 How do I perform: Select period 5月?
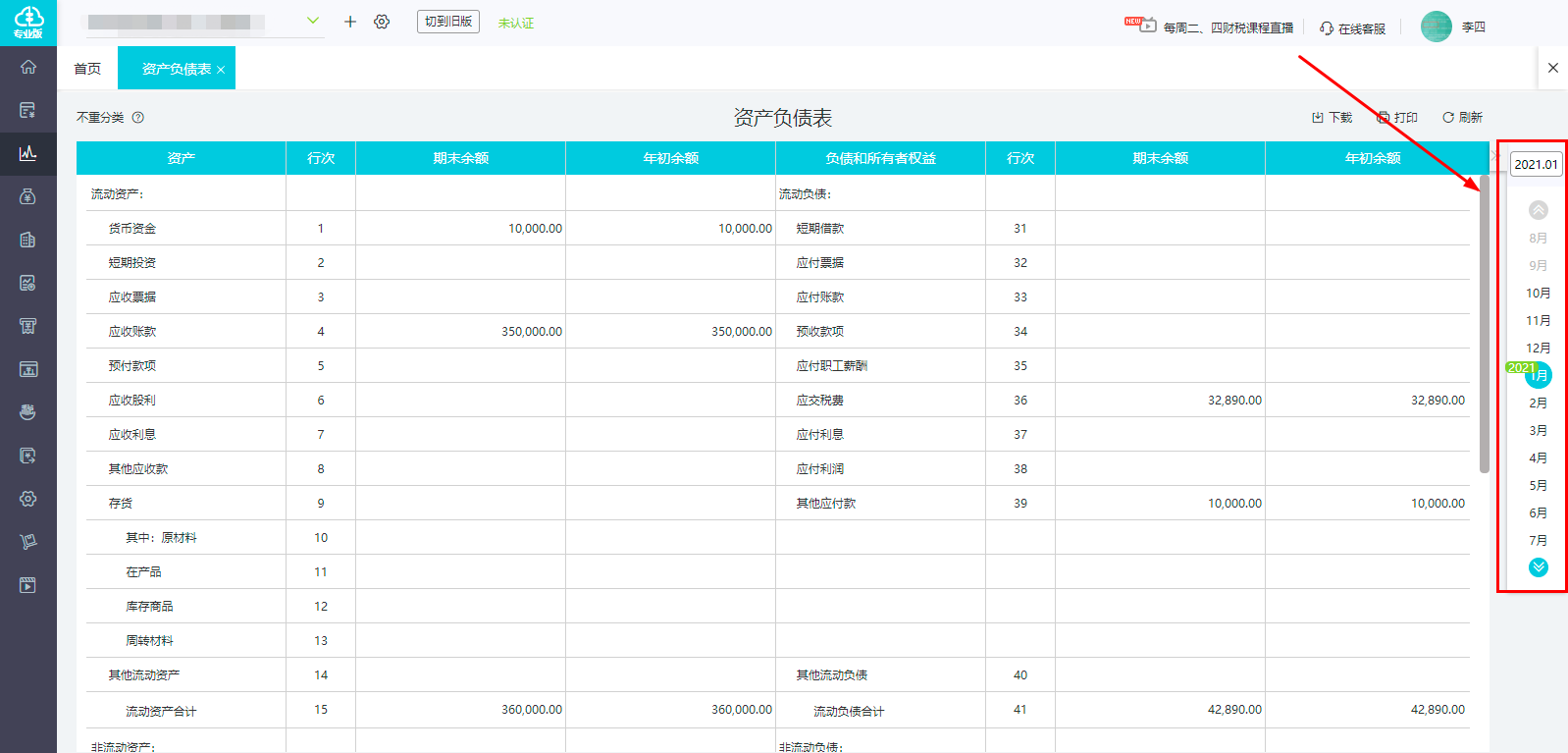coord(1539,486)
